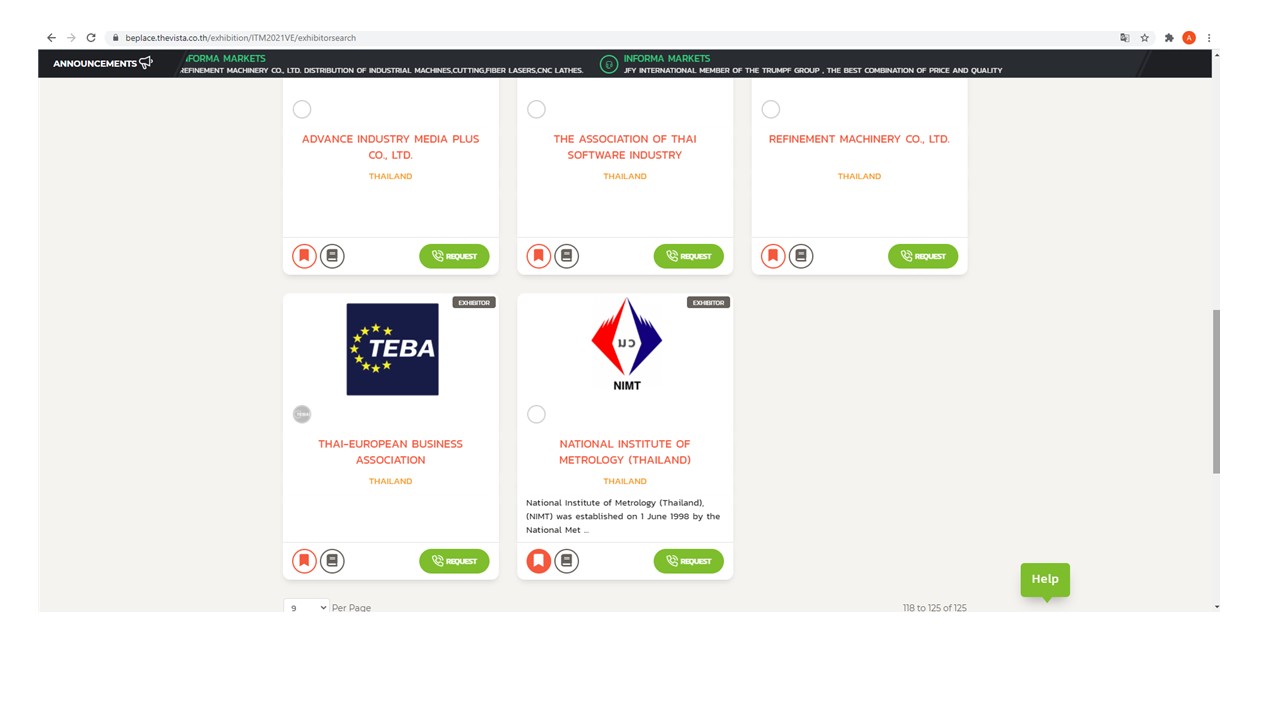The height and width of the screenshot is (720, 1280).
Task: Open the Chrome profile avatar menu
Action: (x=1189, y=38)
